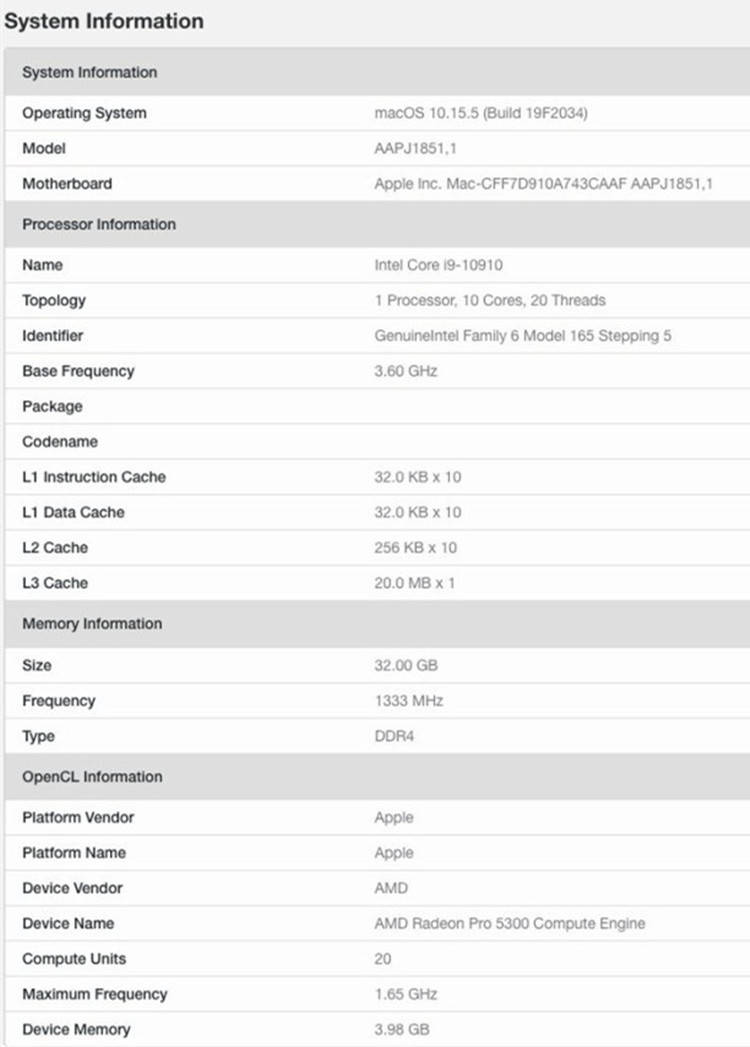
Task: Click the L2 Cache 256 KB value
Action: (x=415, y=548)
